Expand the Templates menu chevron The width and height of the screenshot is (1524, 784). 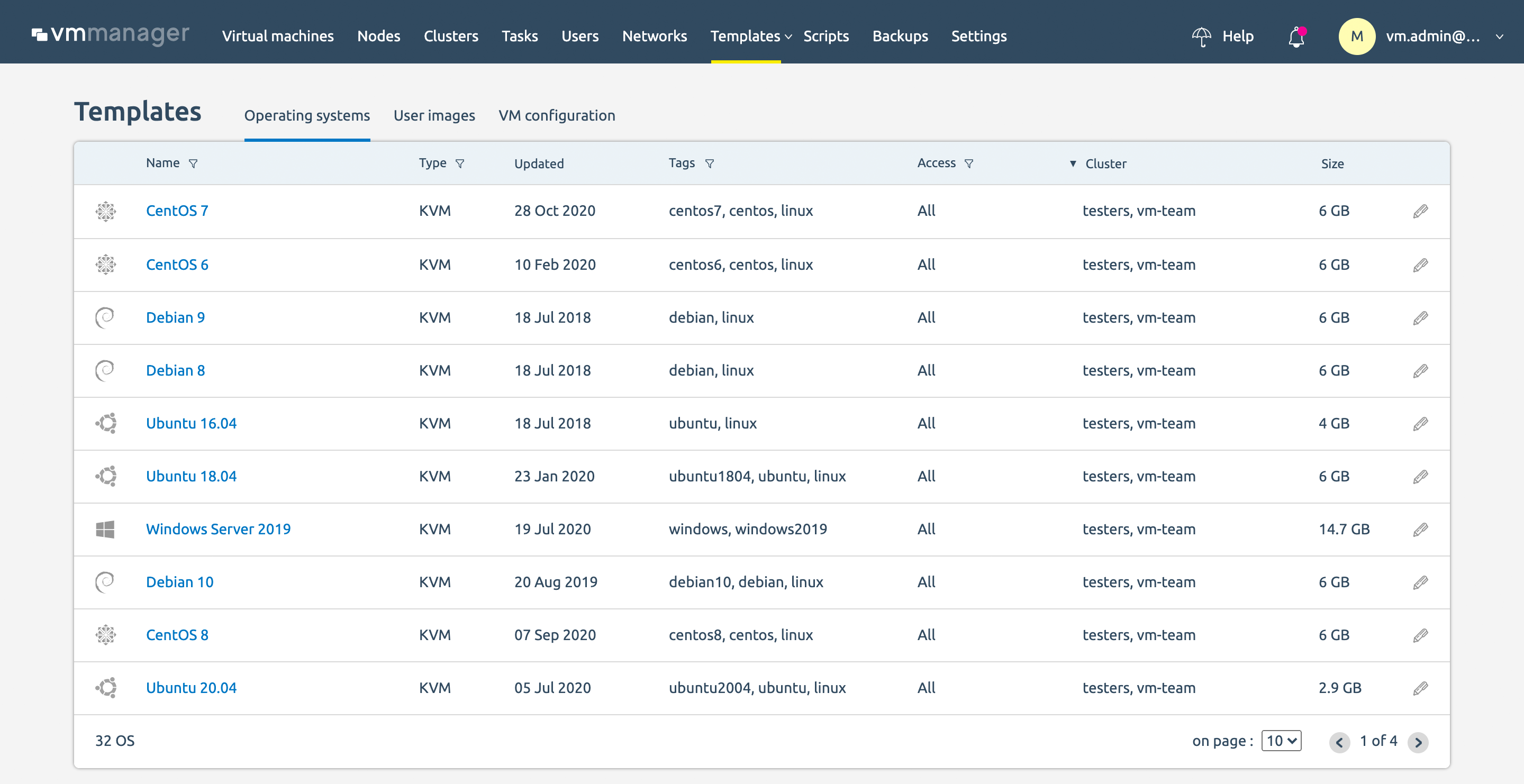coord(788,37)
